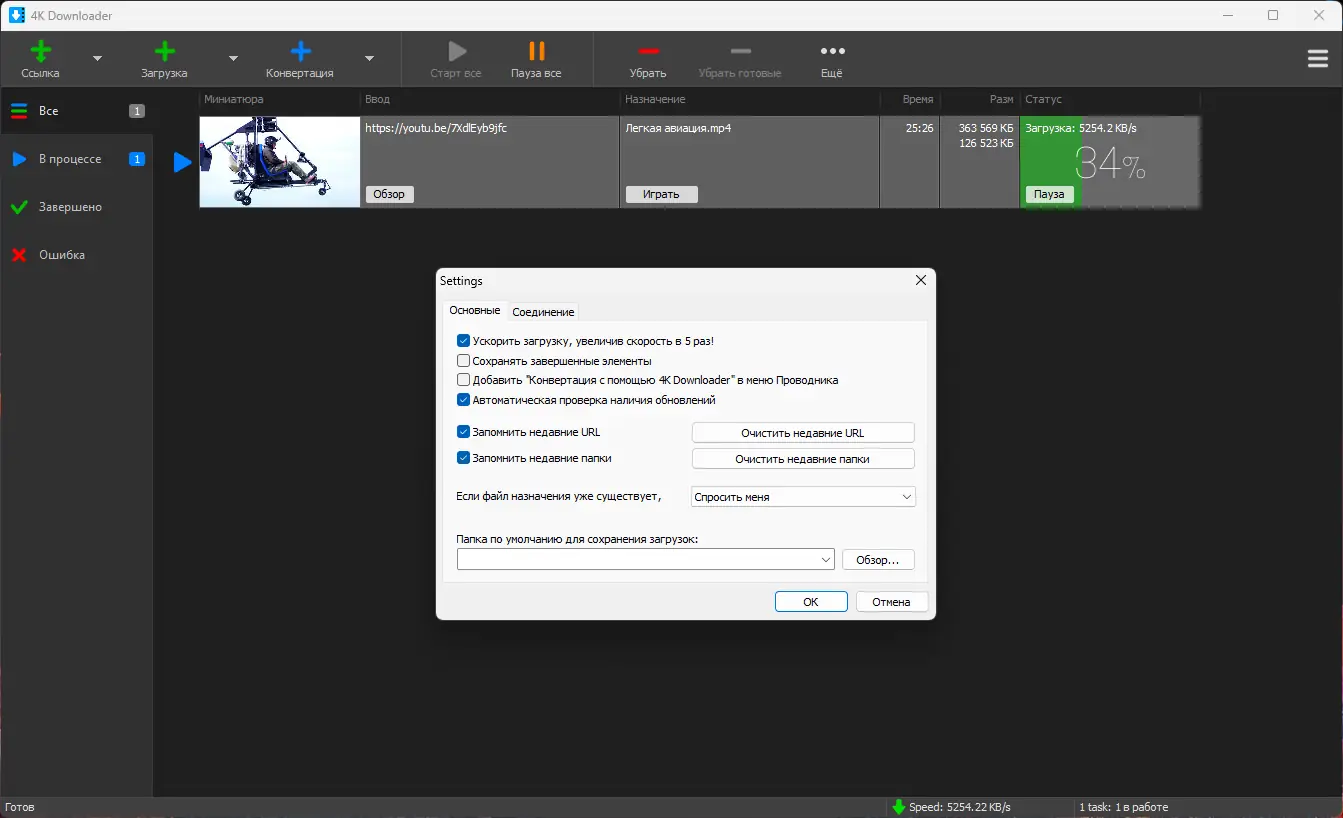Select the Ошибка filter
Screen dimensions: 1343x818
[x=76, y=255]
